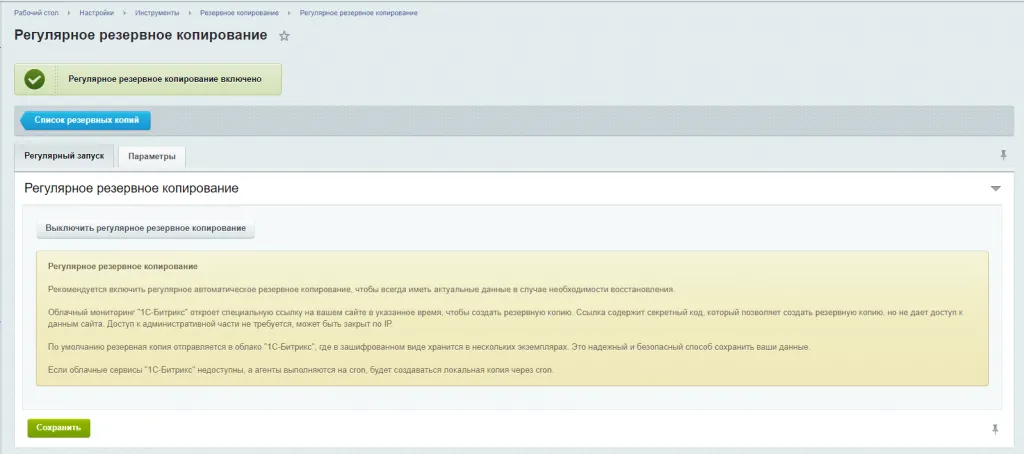The width and height of the screenshot is (1024, 454).
Task: Pin the tab bar using top pin icon
Action: 1003,155
